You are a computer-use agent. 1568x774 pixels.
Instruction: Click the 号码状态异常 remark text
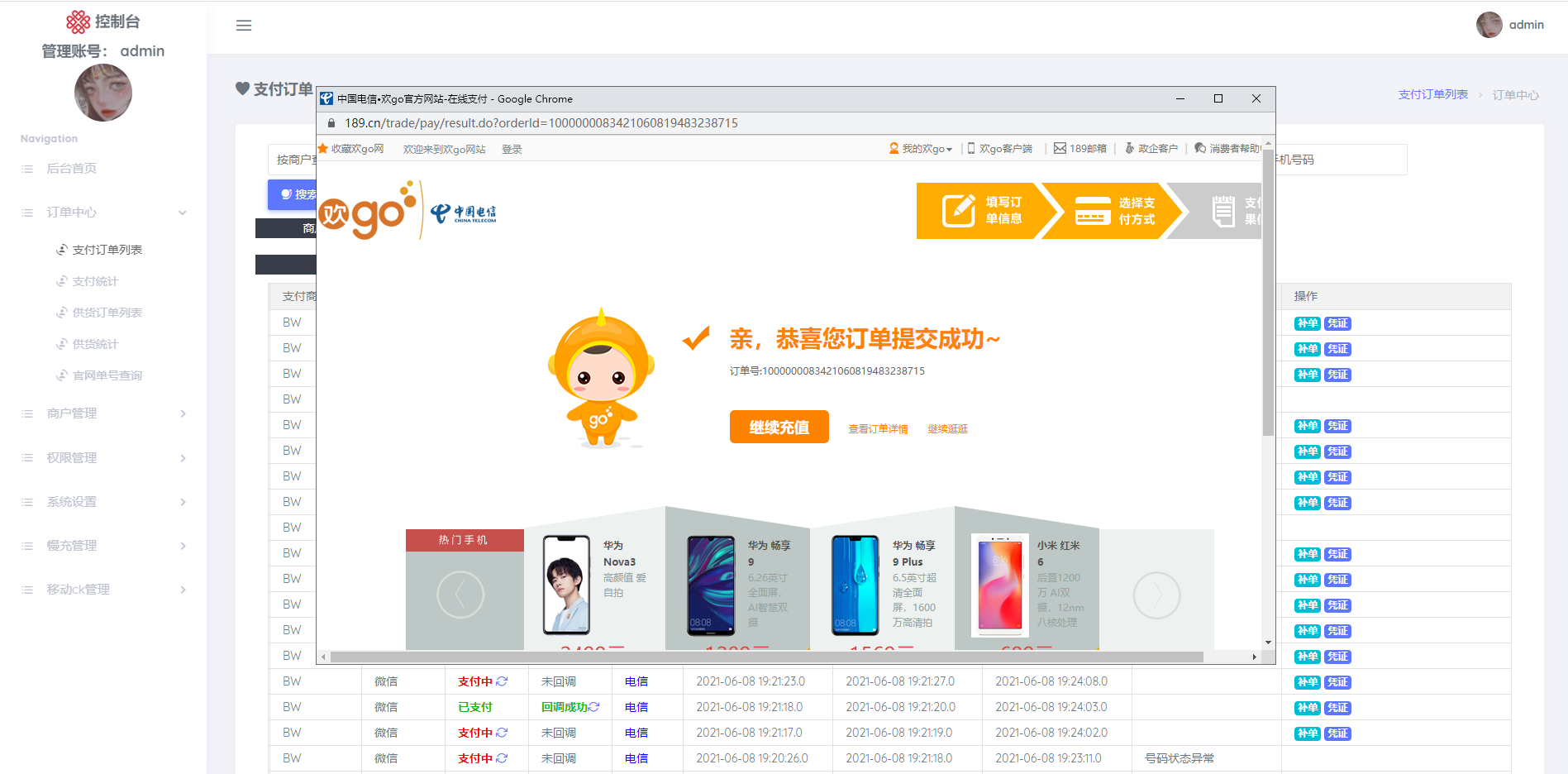click(1180, 758)
